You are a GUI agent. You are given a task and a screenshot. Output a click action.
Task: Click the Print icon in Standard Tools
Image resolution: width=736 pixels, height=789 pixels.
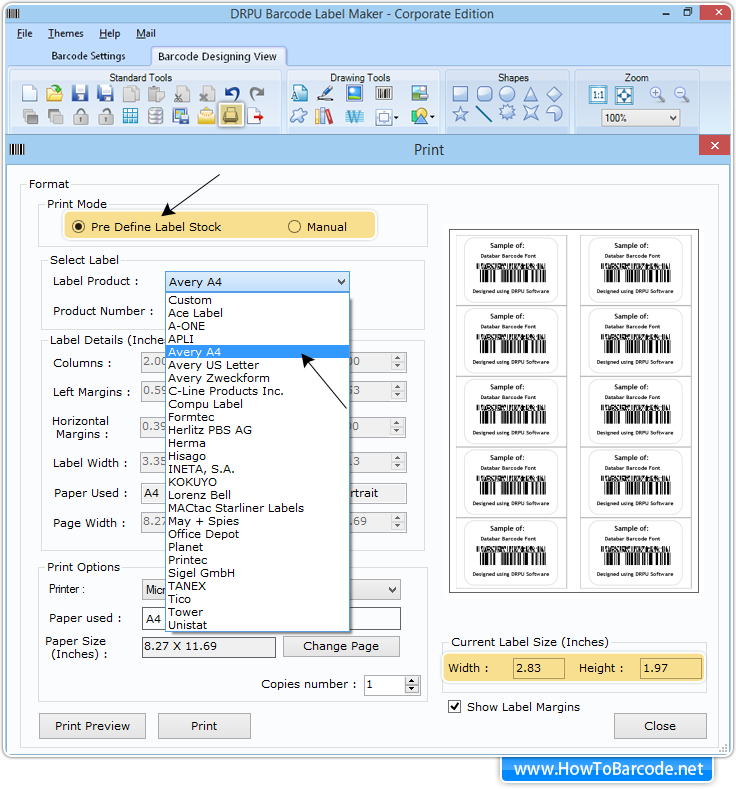pos(231,116)
